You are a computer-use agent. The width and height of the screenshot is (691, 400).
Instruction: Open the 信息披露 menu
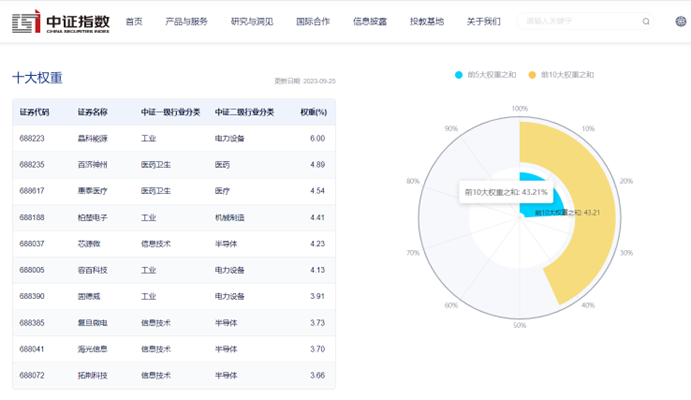370,22
